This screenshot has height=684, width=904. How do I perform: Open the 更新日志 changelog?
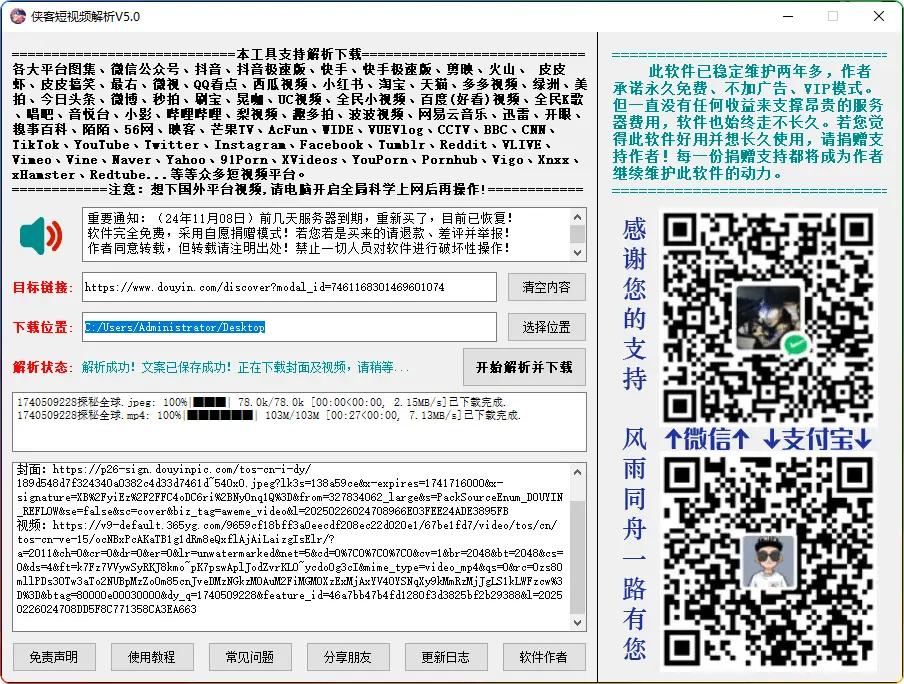click(x=445, y=657)
